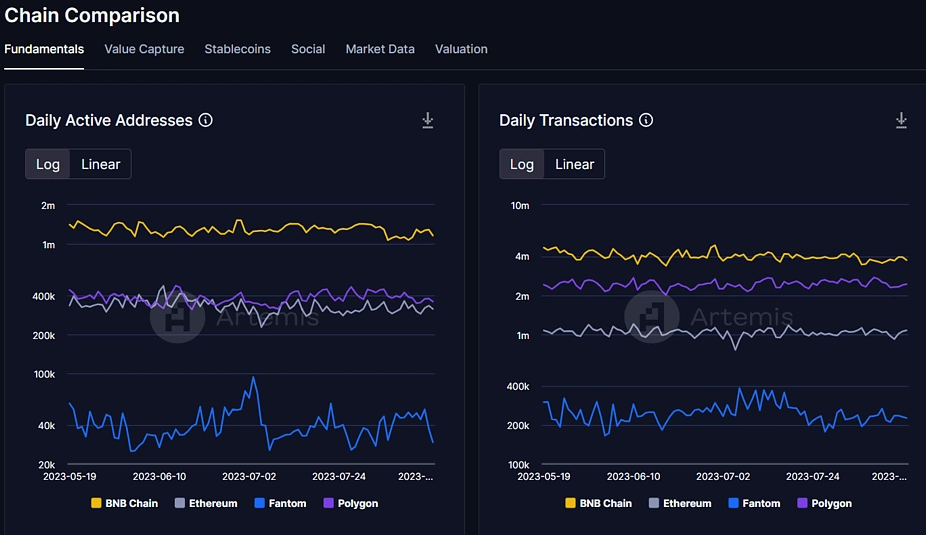Viewport: 926px width, 535px height.
Task: Toggle BNB Chain yellow legend swatch in Addresses chart
Action: tap(96, 503)
